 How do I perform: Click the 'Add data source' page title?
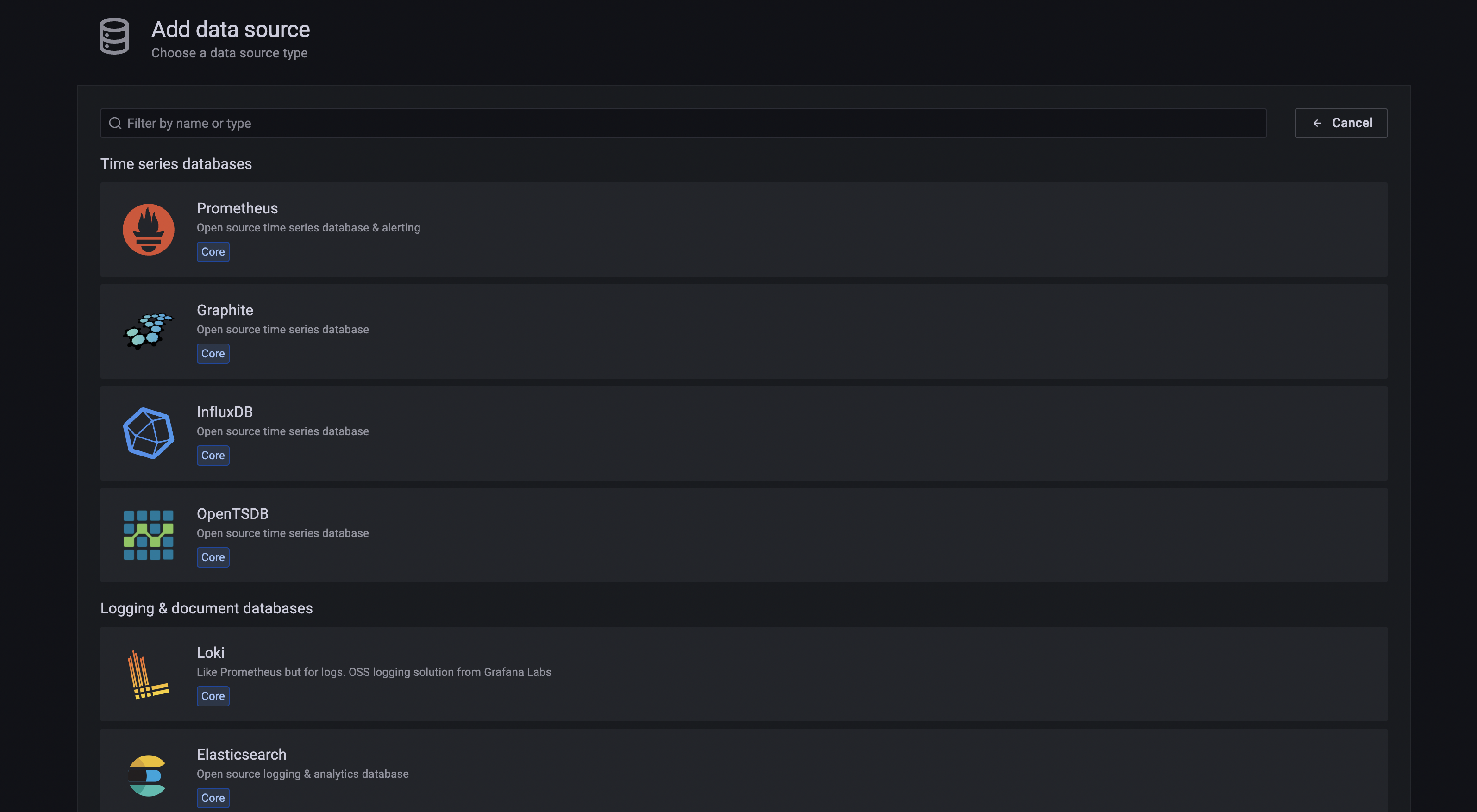[231, 29]
